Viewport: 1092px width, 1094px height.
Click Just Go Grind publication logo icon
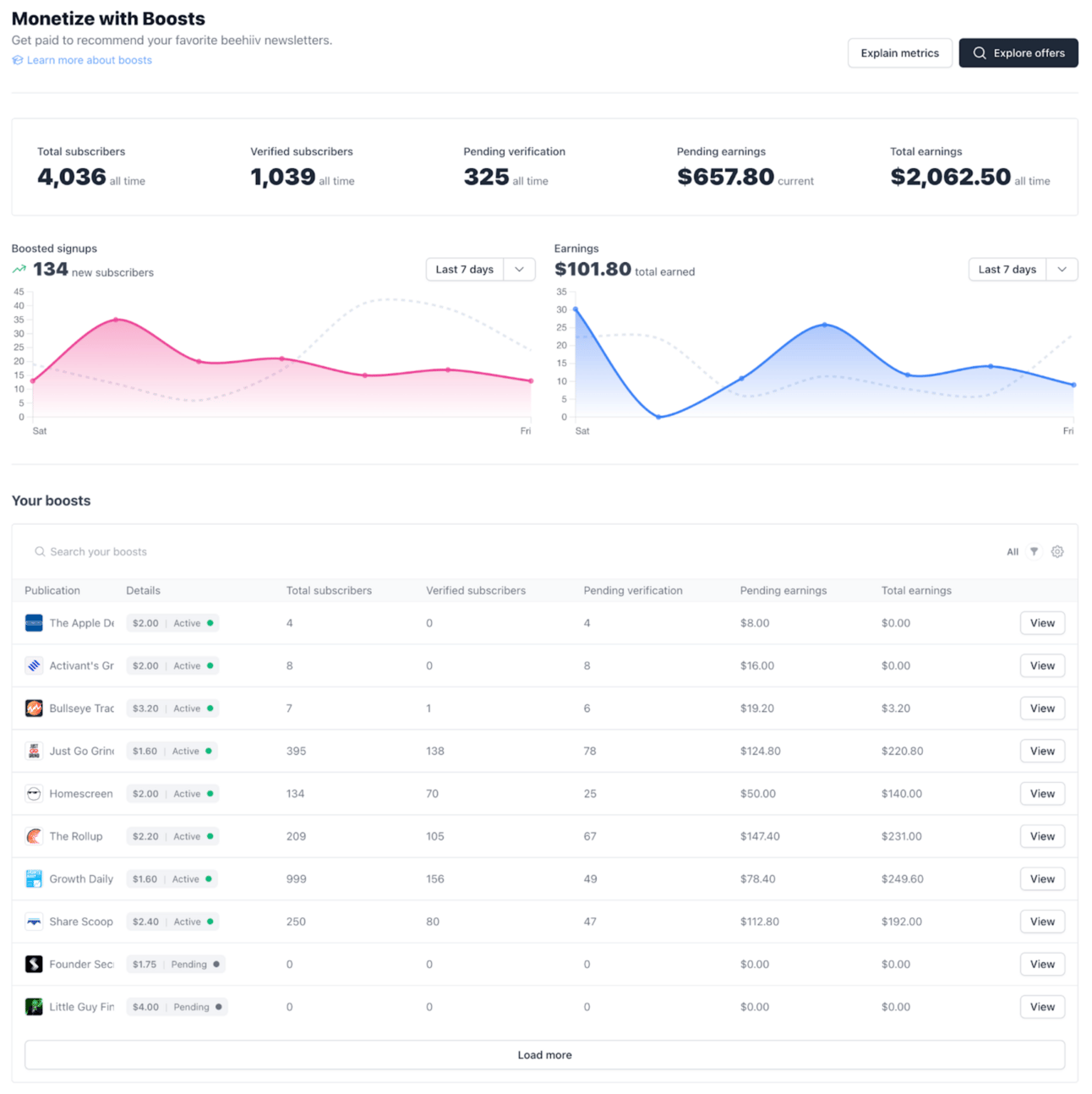[34, 751]
